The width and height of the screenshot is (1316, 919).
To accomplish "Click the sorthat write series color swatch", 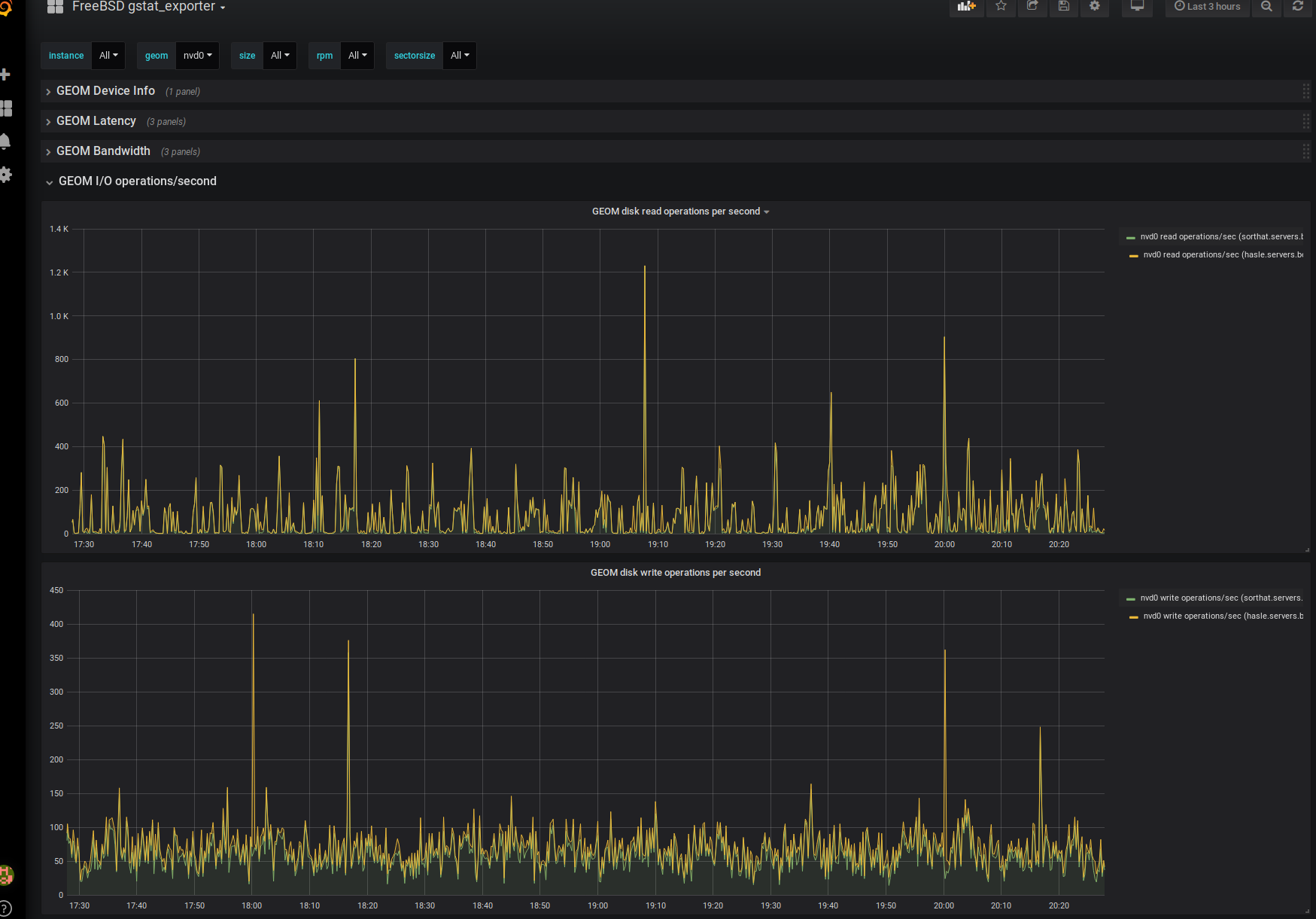I will [1130, 599].
